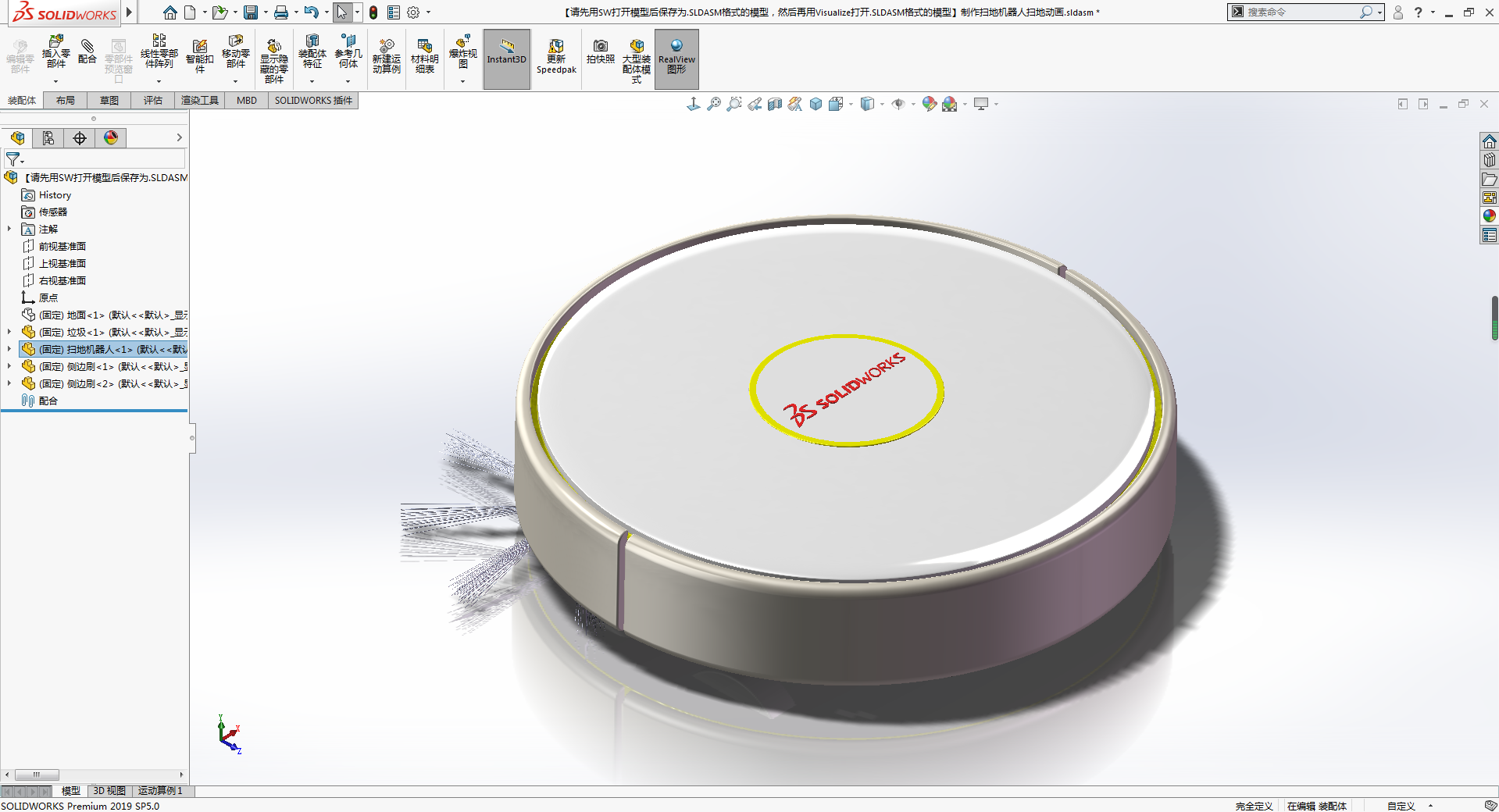Screen dimensions: 1499x812
Task: Open the DisplayManager color ball tab
Action: (111, 138)
